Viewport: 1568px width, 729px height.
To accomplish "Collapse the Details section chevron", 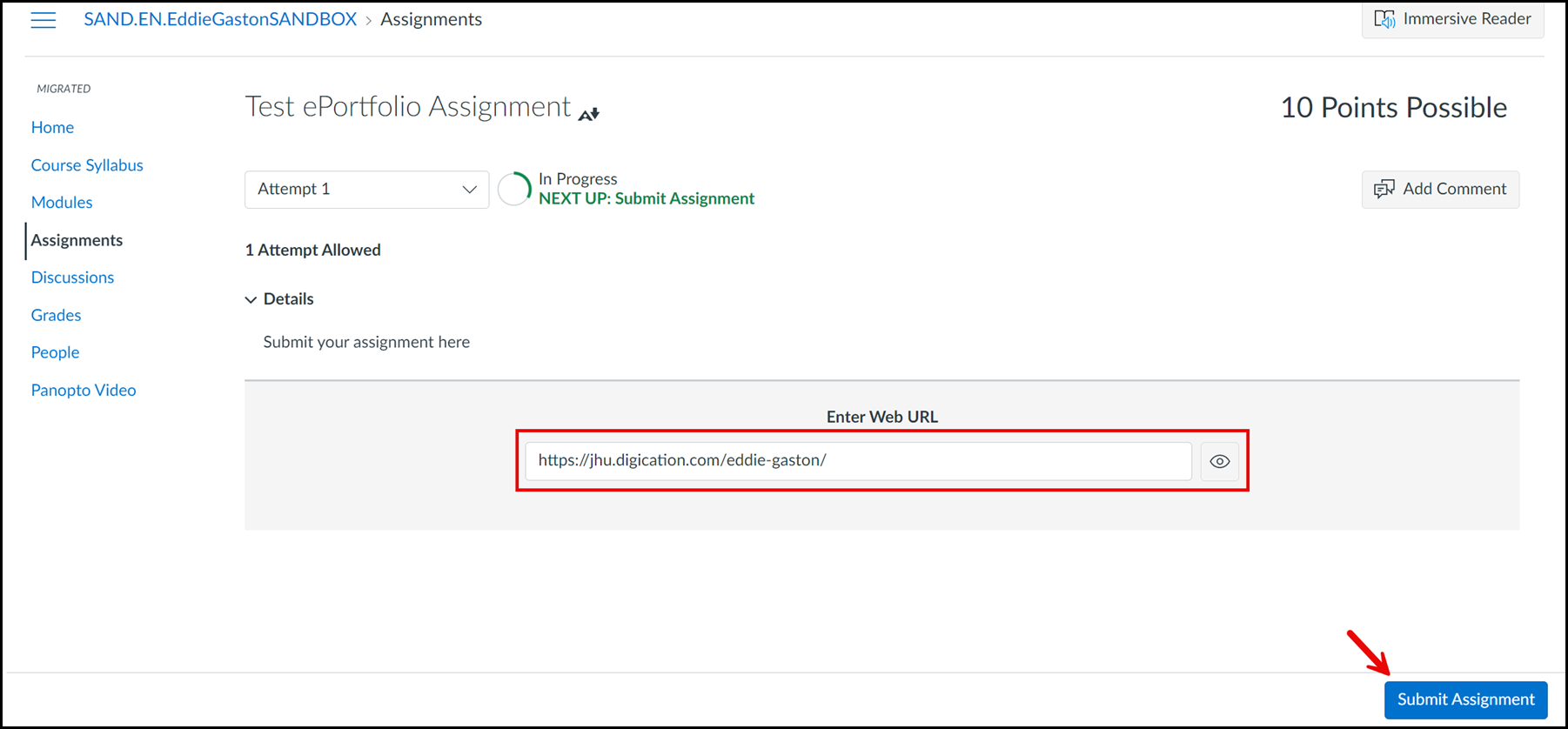I will click(251, 299).
